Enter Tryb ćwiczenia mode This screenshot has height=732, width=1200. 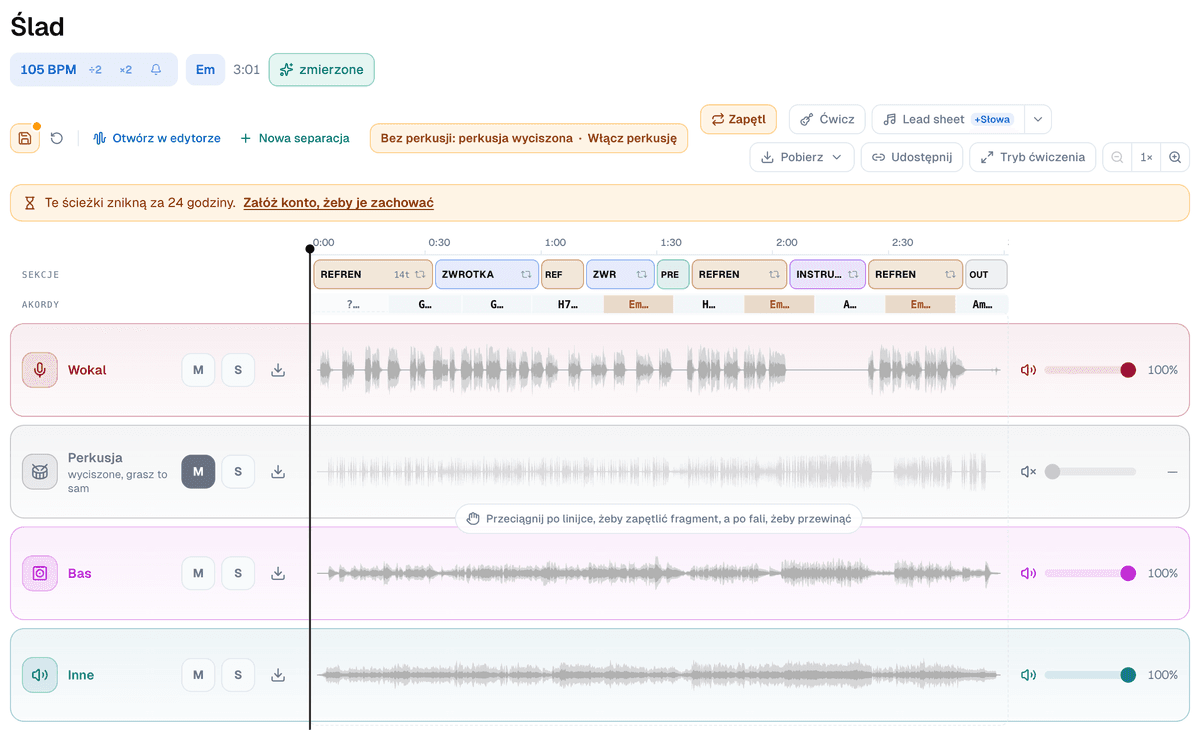pos(1033,157)
